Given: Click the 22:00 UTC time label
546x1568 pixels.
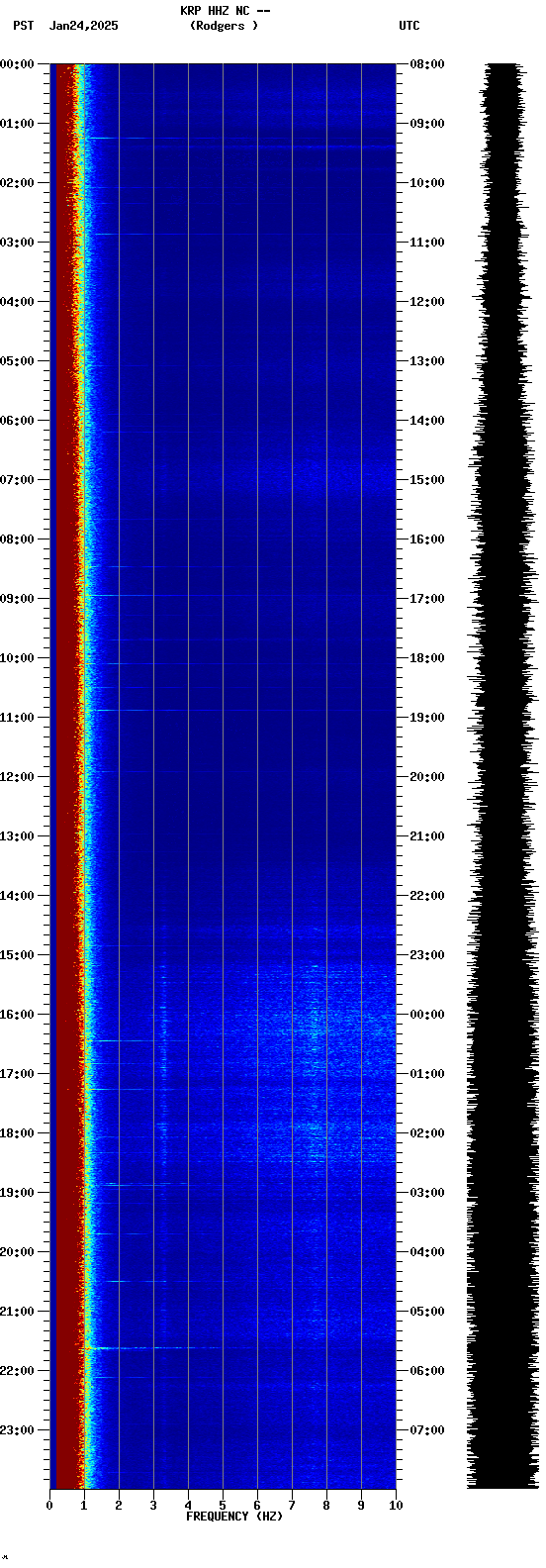Looking at the screenshot, I should tap(427, 896).
